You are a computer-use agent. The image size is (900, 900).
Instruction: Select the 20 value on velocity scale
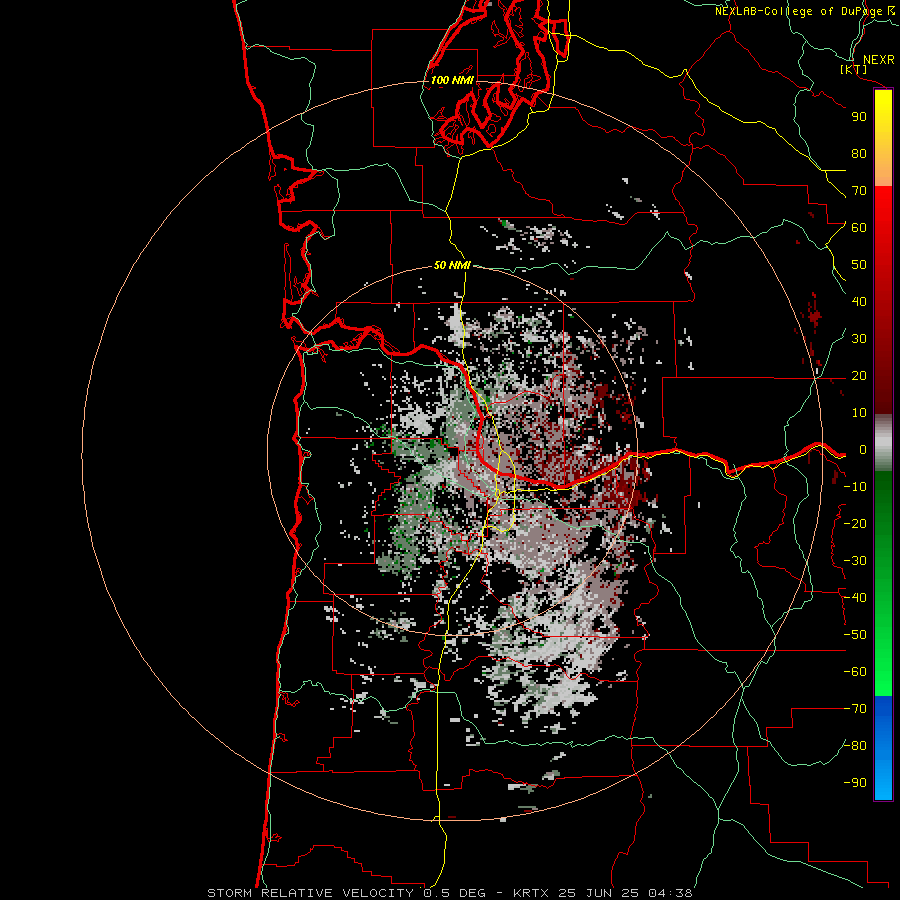coord(859,376)
